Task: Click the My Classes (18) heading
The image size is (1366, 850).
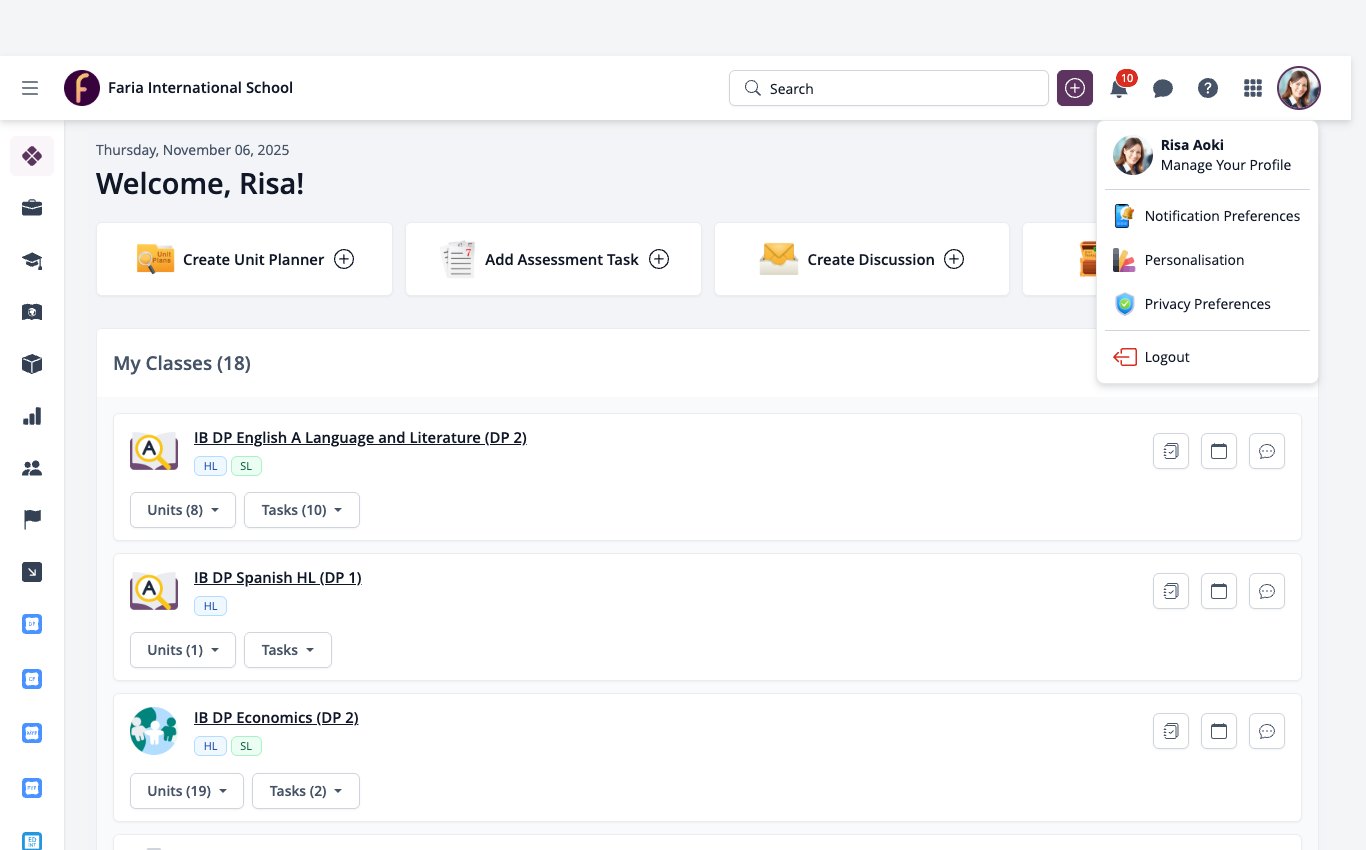Action: click(182, 363)
